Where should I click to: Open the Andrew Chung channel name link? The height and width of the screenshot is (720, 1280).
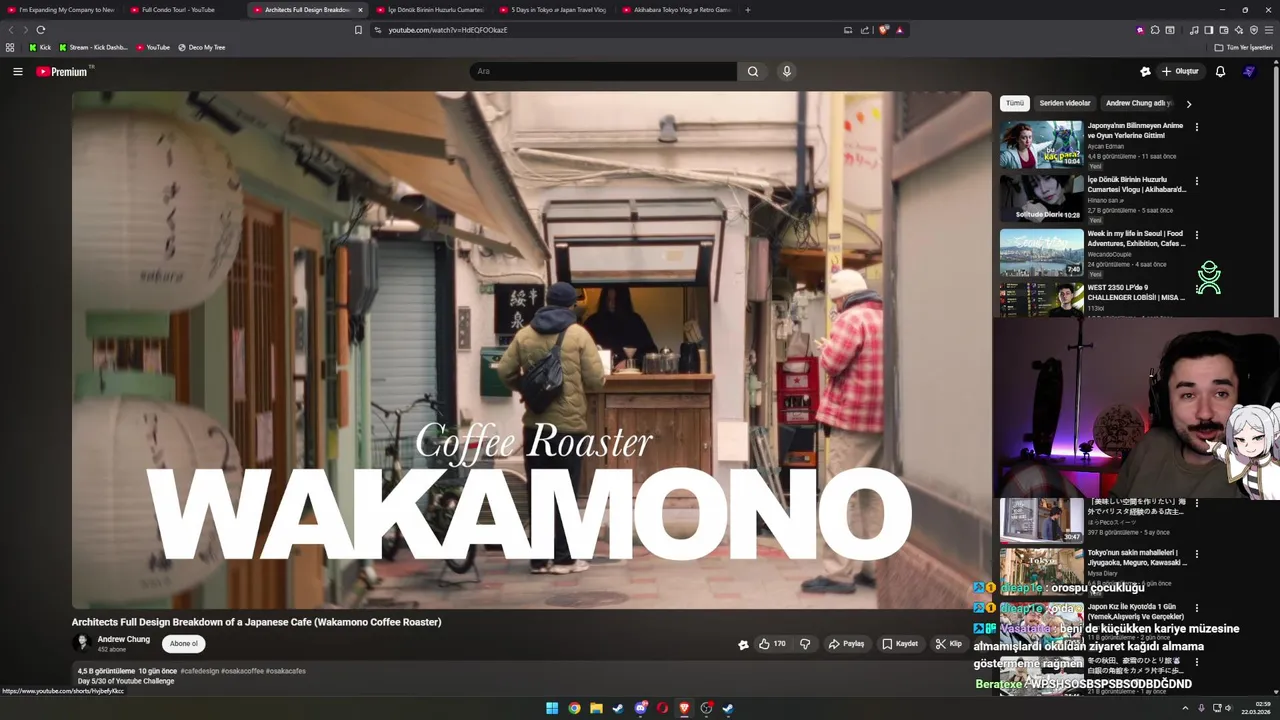124,639
